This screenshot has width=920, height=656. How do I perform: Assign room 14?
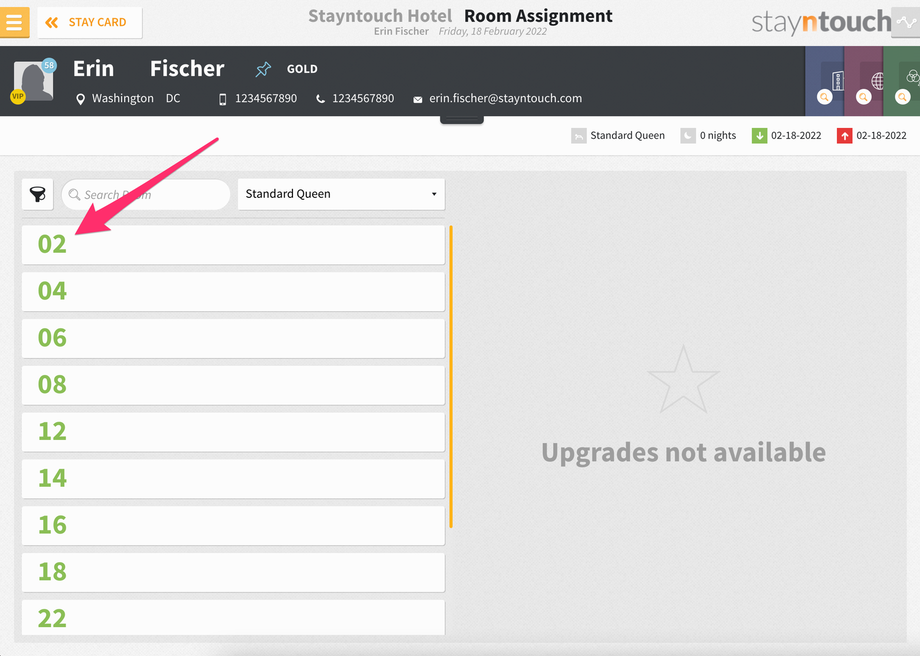click(233, 479)
